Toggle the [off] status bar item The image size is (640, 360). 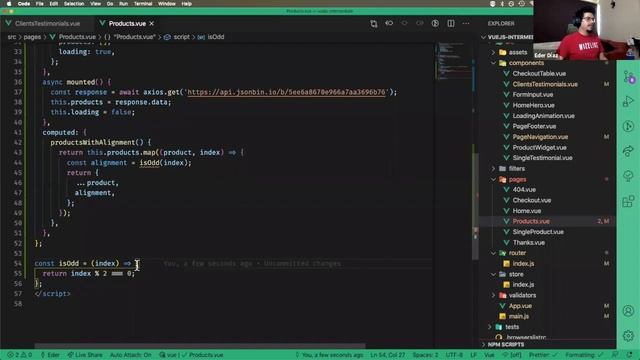click(512, 355)
